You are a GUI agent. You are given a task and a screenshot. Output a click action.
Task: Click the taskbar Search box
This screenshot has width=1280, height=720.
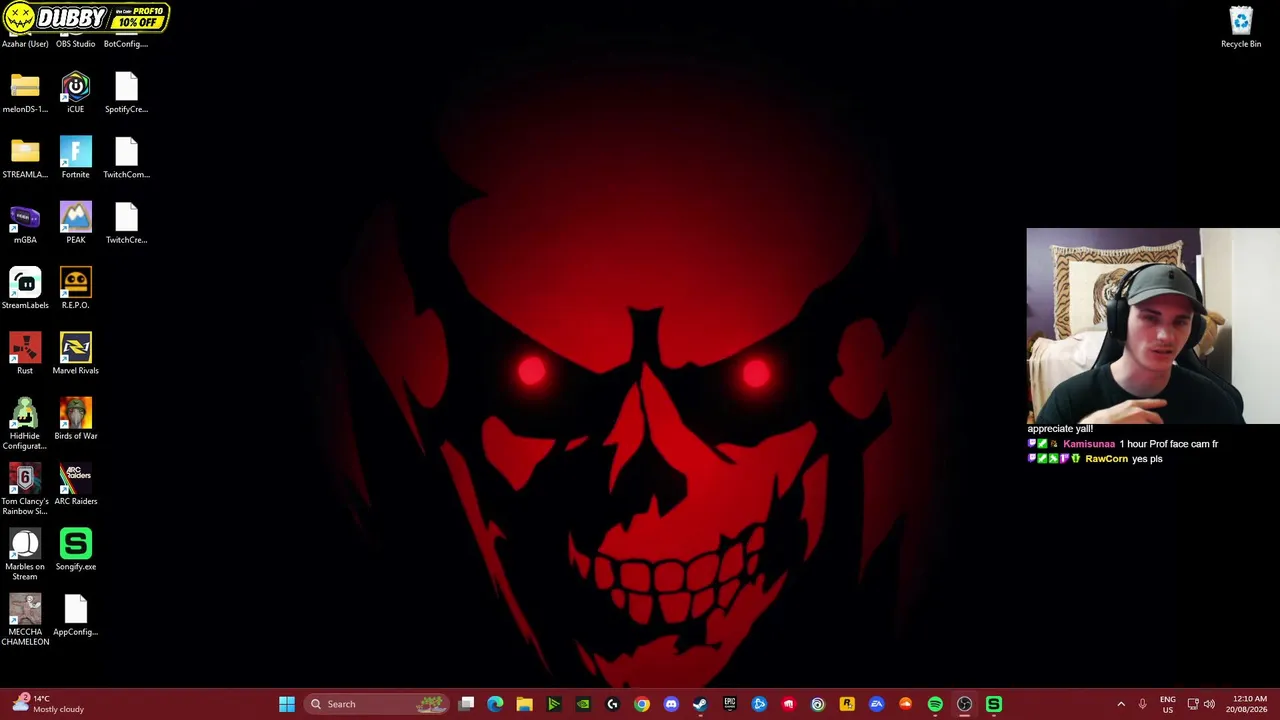point(376,704)
